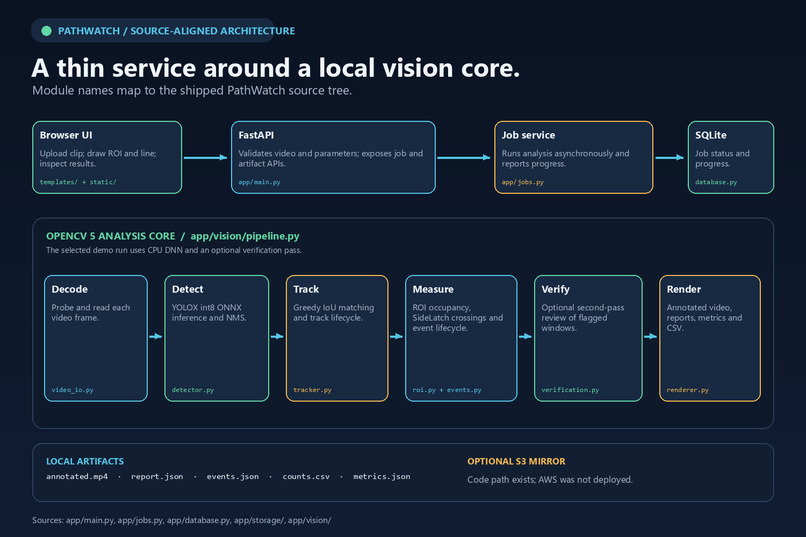Click the detector.py label
Screen dimensions: 806x537
[193, 390]
